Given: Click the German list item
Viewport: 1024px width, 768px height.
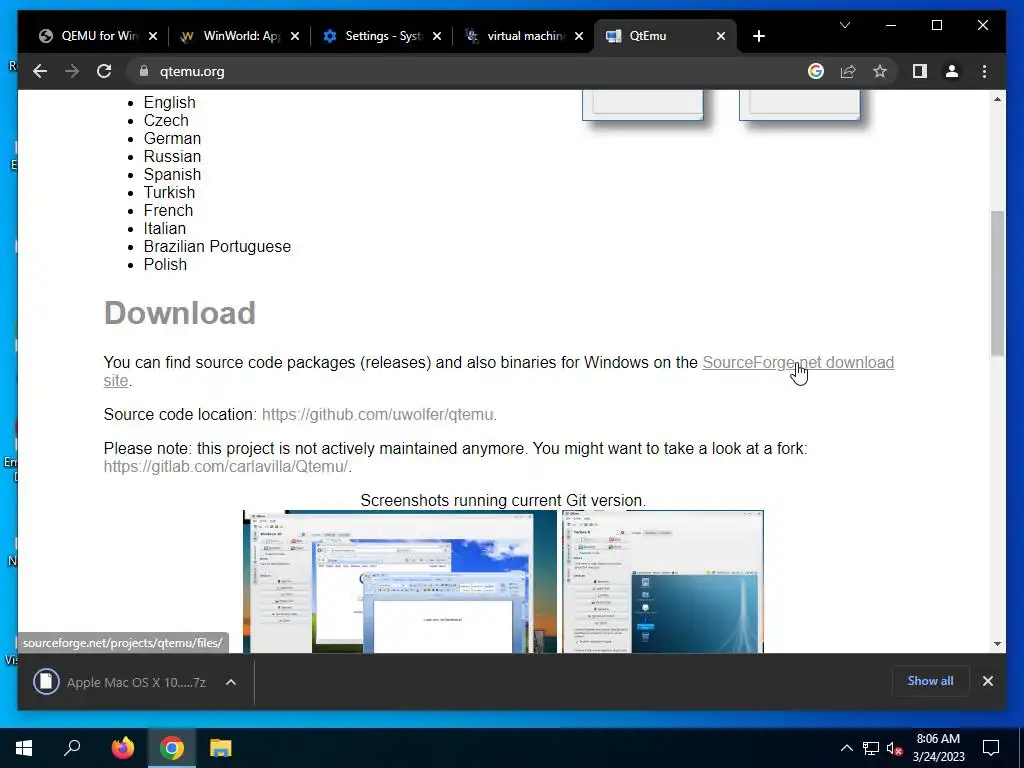Looking at the screenshot, I should (x=172, y=138).
